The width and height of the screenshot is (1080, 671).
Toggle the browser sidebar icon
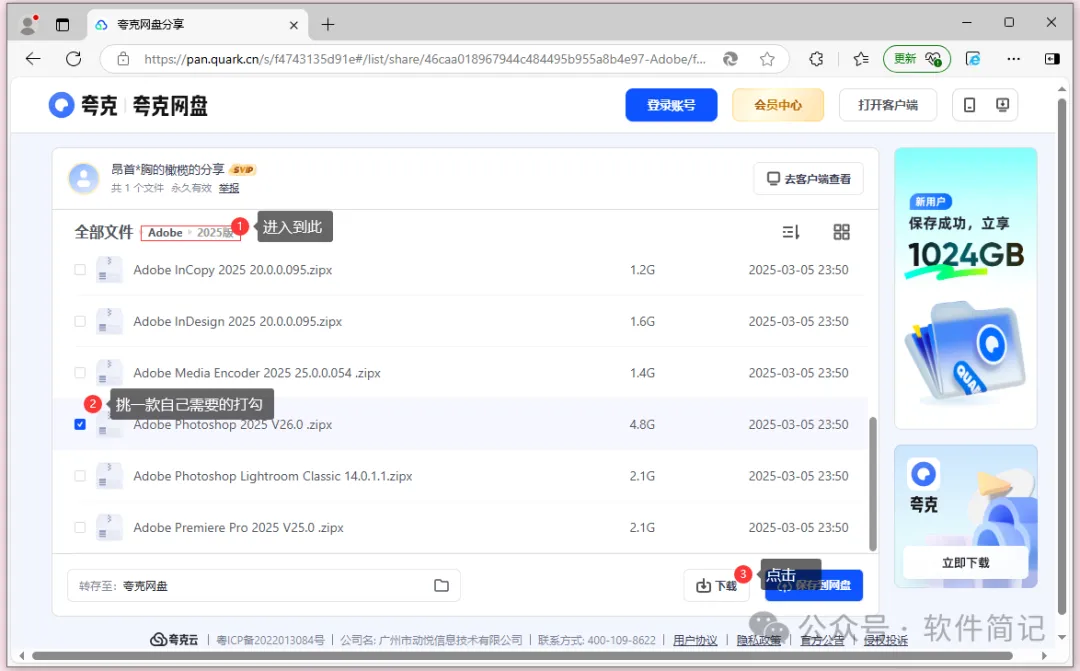pyautogui.click(x=1052, y=59)
